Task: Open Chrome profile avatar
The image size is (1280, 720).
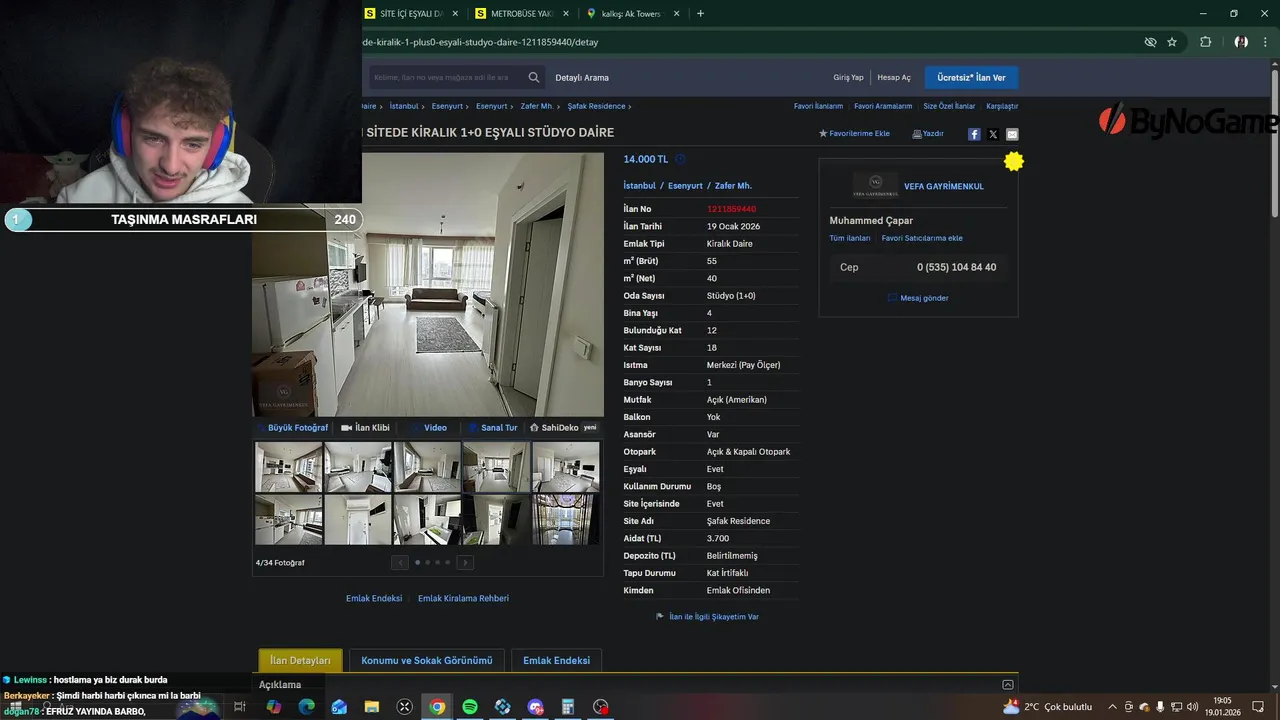Action: (1241, 42)
